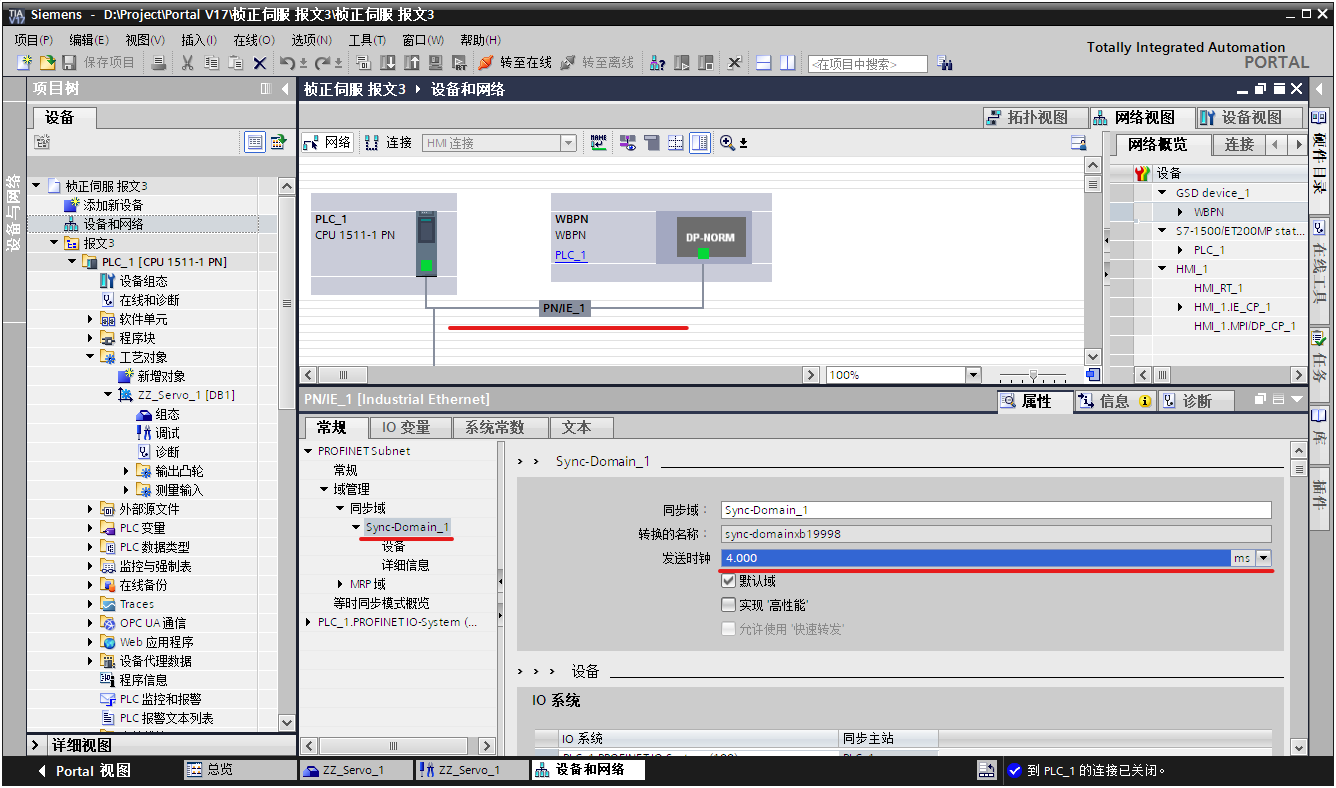Click the cut scissors icon

coord(188,63)
